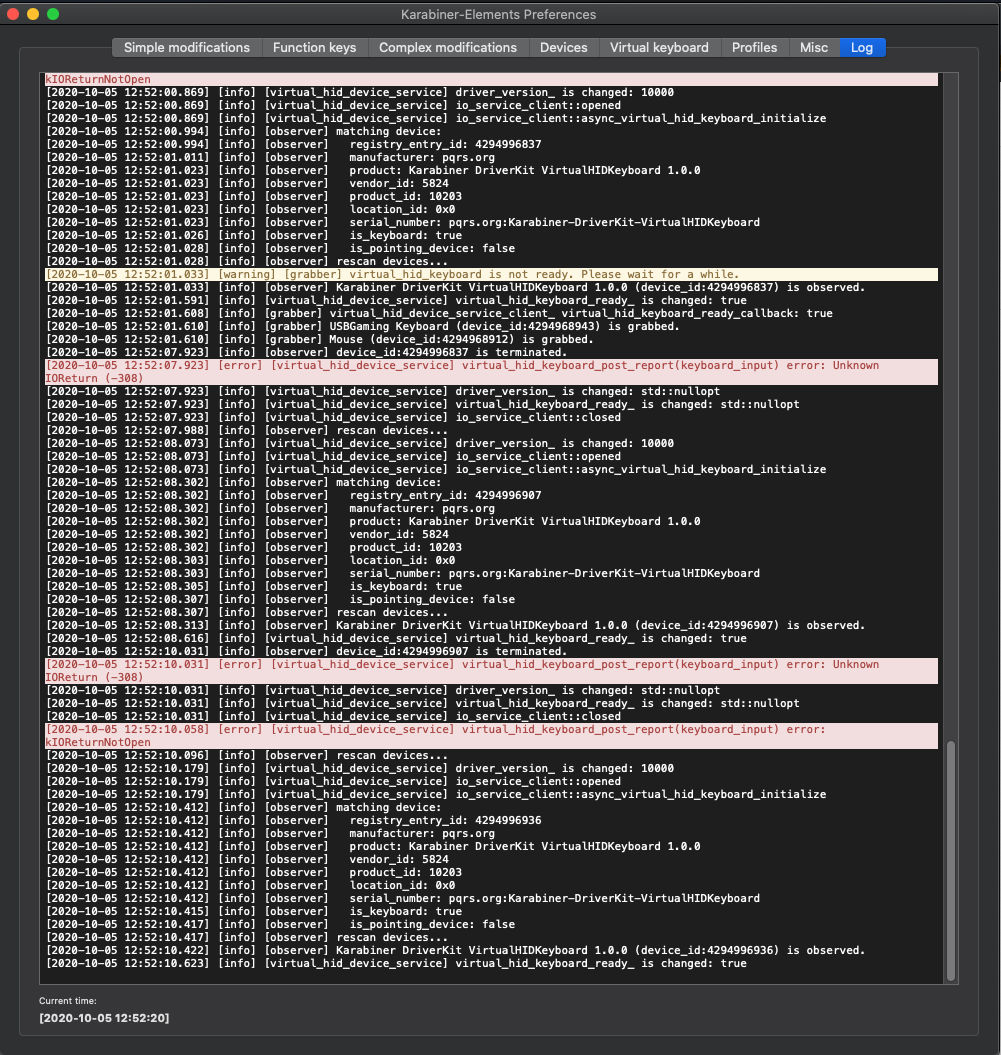Select the Log tab
Image resolution: width=1001 pixels, height=1055 pixels.
862,48
